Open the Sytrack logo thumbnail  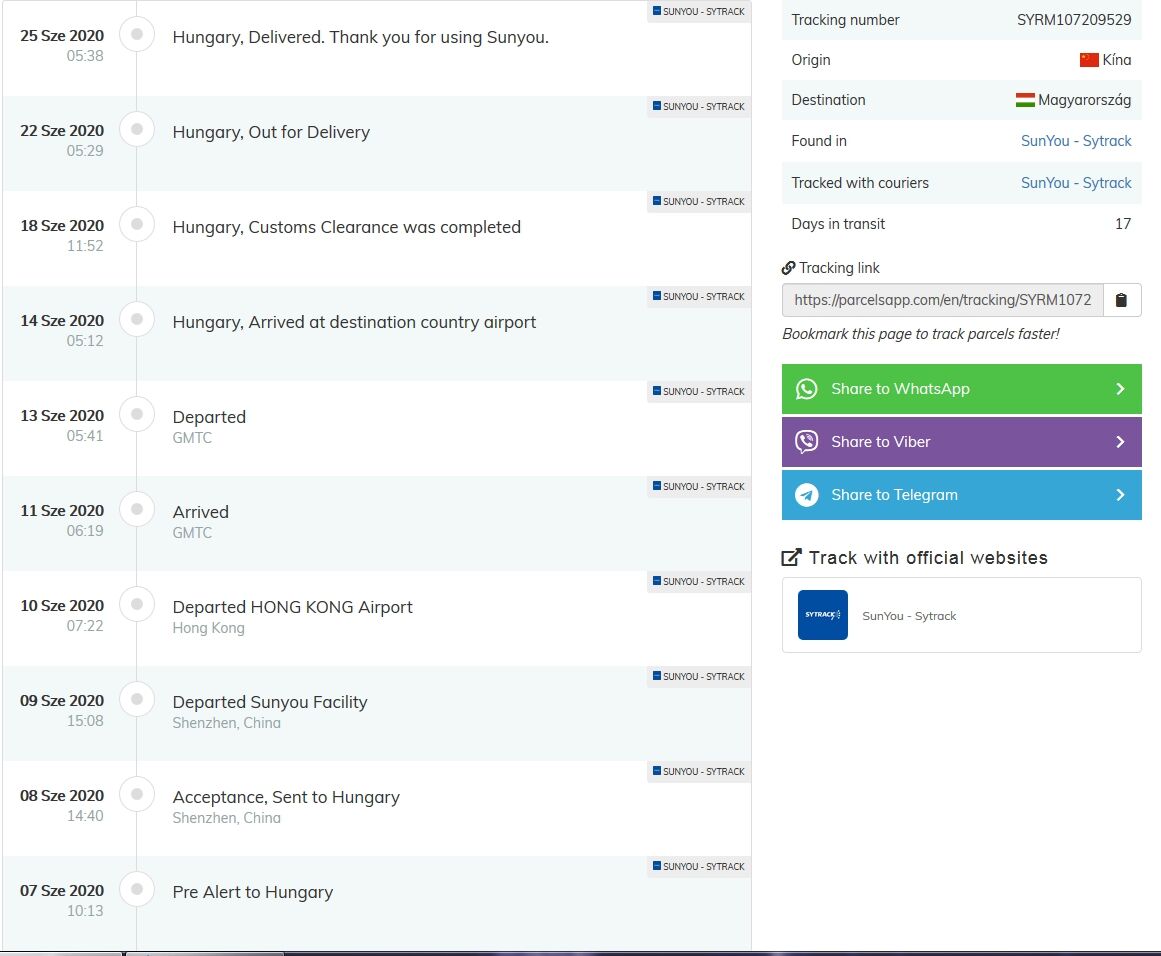823,615
